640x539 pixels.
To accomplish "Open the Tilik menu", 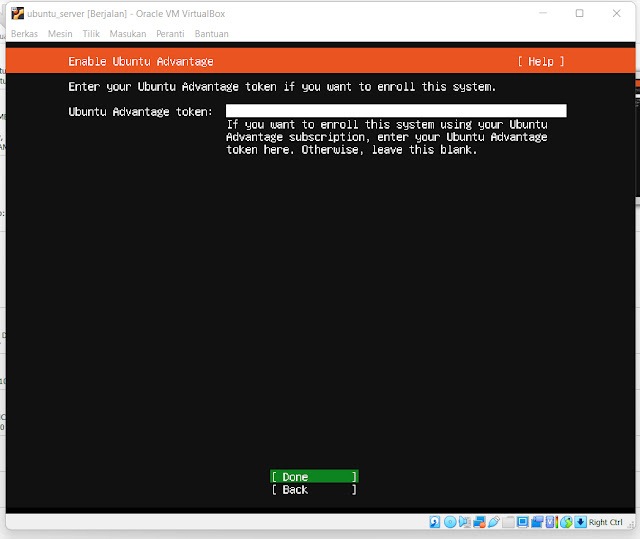I will pyautogui.click(x=91, y=34).
